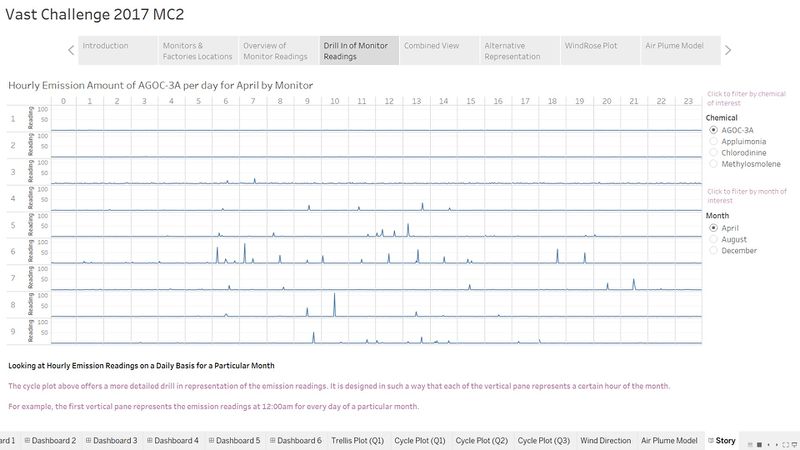
Task: Click hour 21 column header
Action: 634,101
